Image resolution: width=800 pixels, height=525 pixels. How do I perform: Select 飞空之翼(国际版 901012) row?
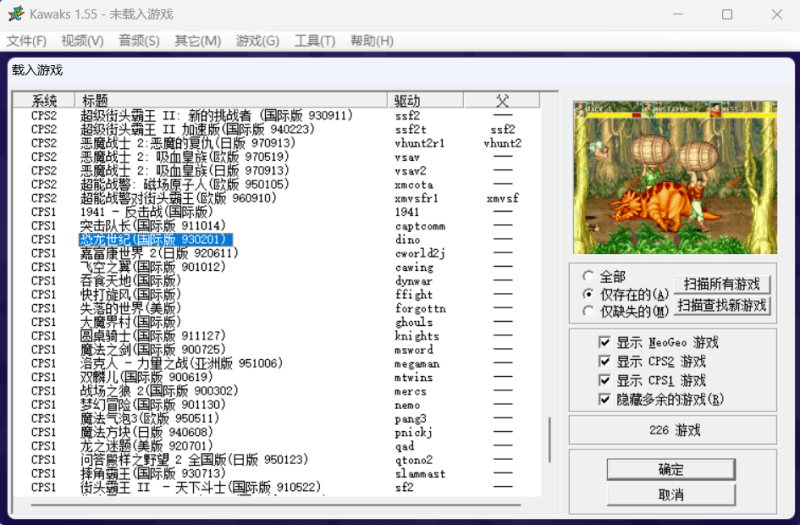pos(276,267)
